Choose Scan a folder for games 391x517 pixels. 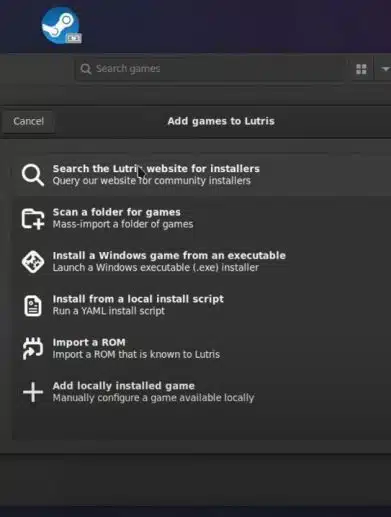tap(202, 218)
